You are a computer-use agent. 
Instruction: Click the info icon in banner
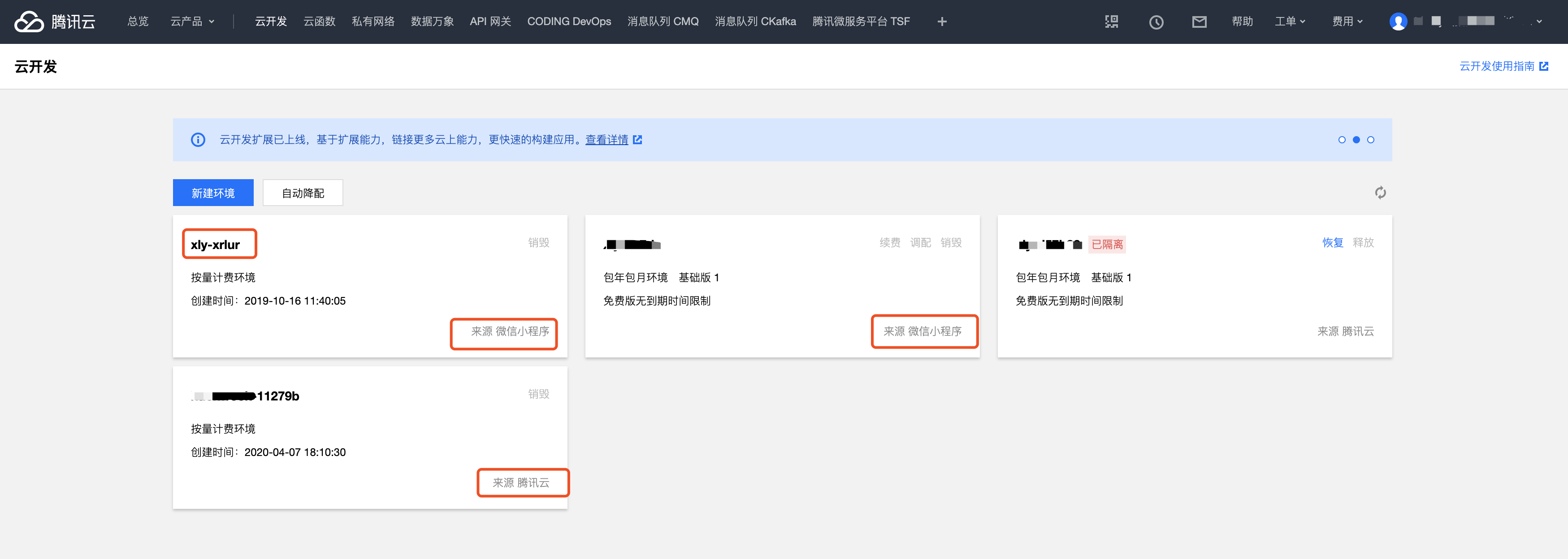point(198,140)
